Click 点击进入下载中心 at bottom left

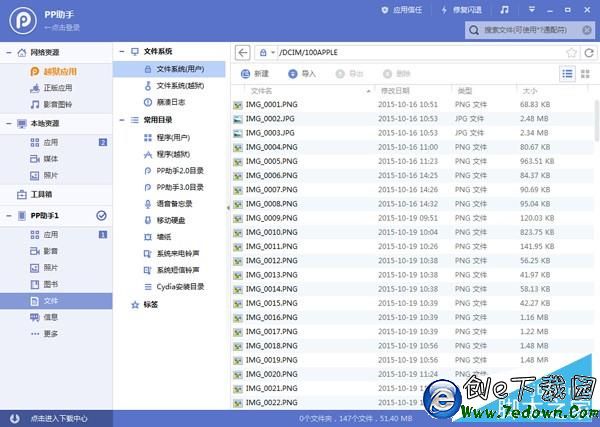(x=59, y=418)
